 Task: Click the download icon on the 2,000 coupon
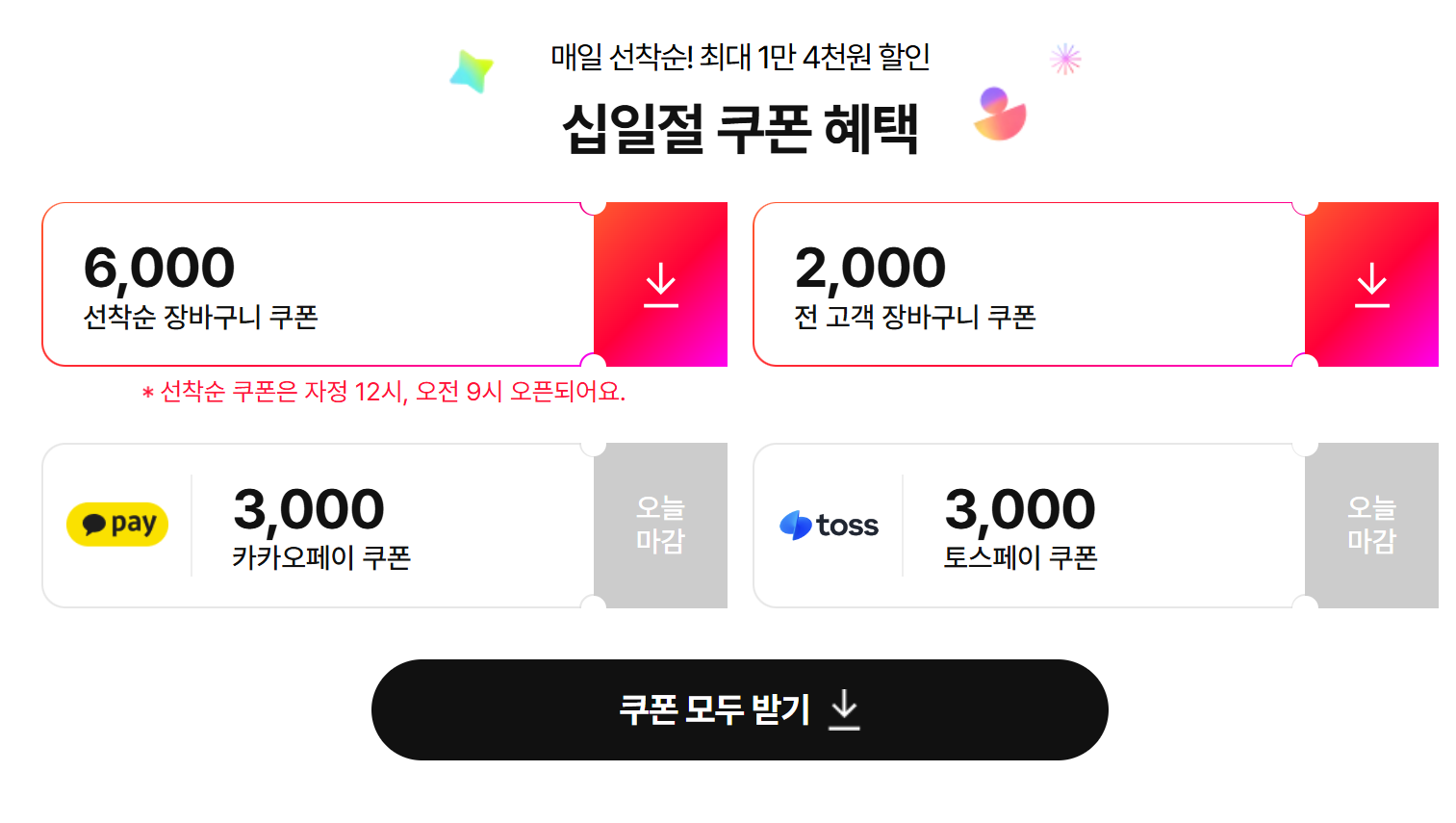tap(1371, 283)
